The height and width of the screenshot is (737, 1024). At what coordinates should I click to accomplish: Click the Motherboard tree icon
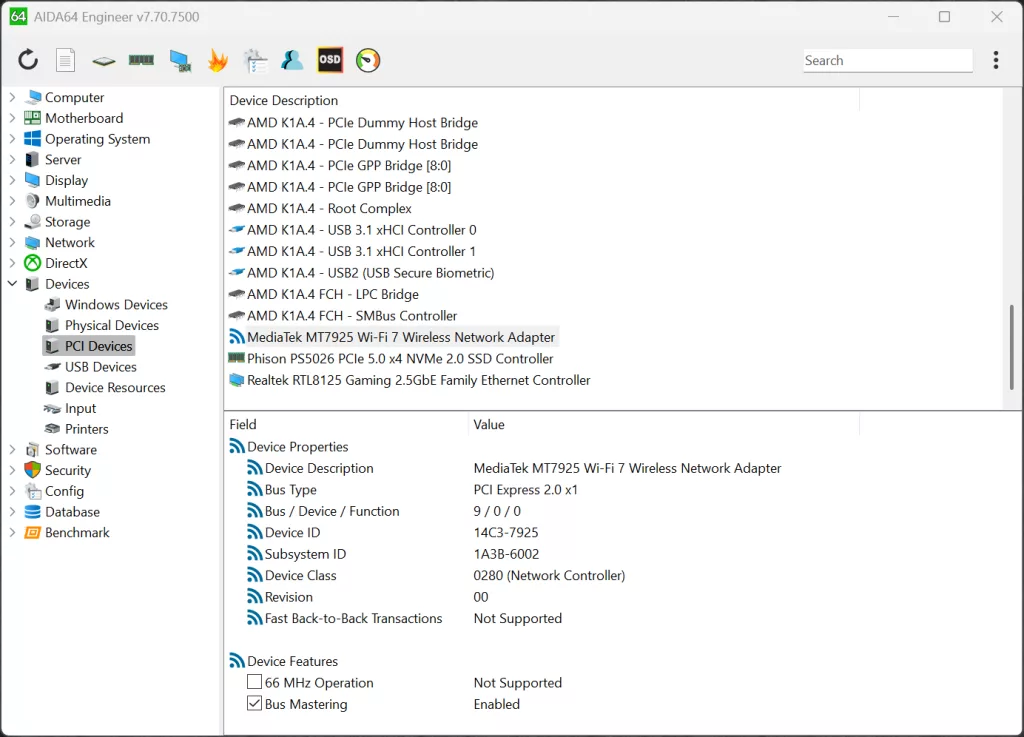(x=33, y=118)
